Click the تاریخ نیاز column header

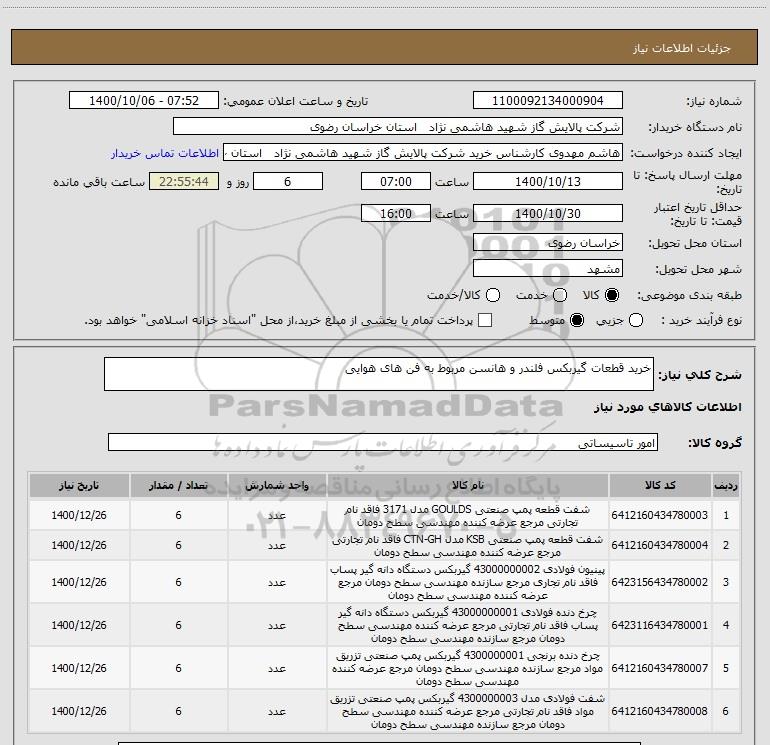(x=77, y=485)
